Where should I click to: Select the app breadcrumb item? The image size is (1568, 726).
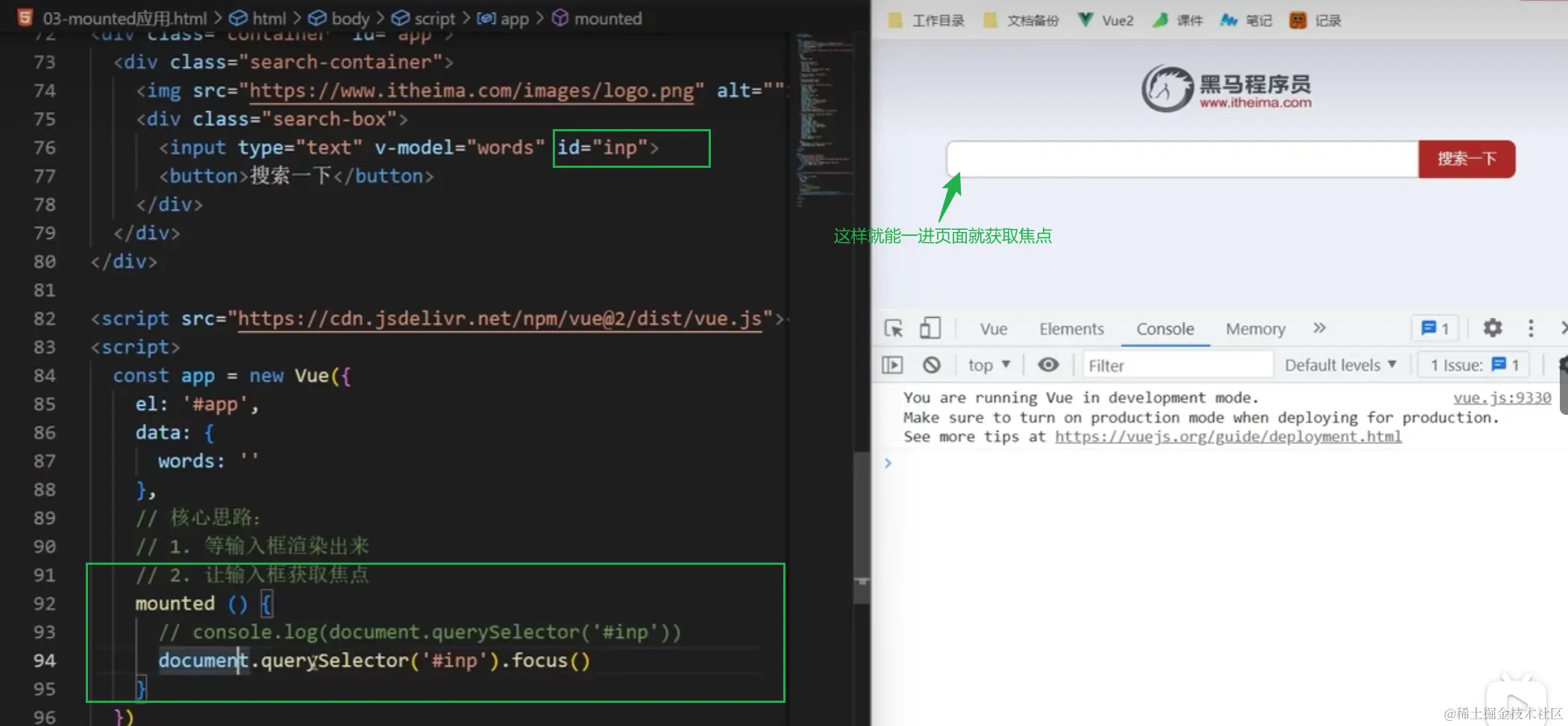click(503, 18)
